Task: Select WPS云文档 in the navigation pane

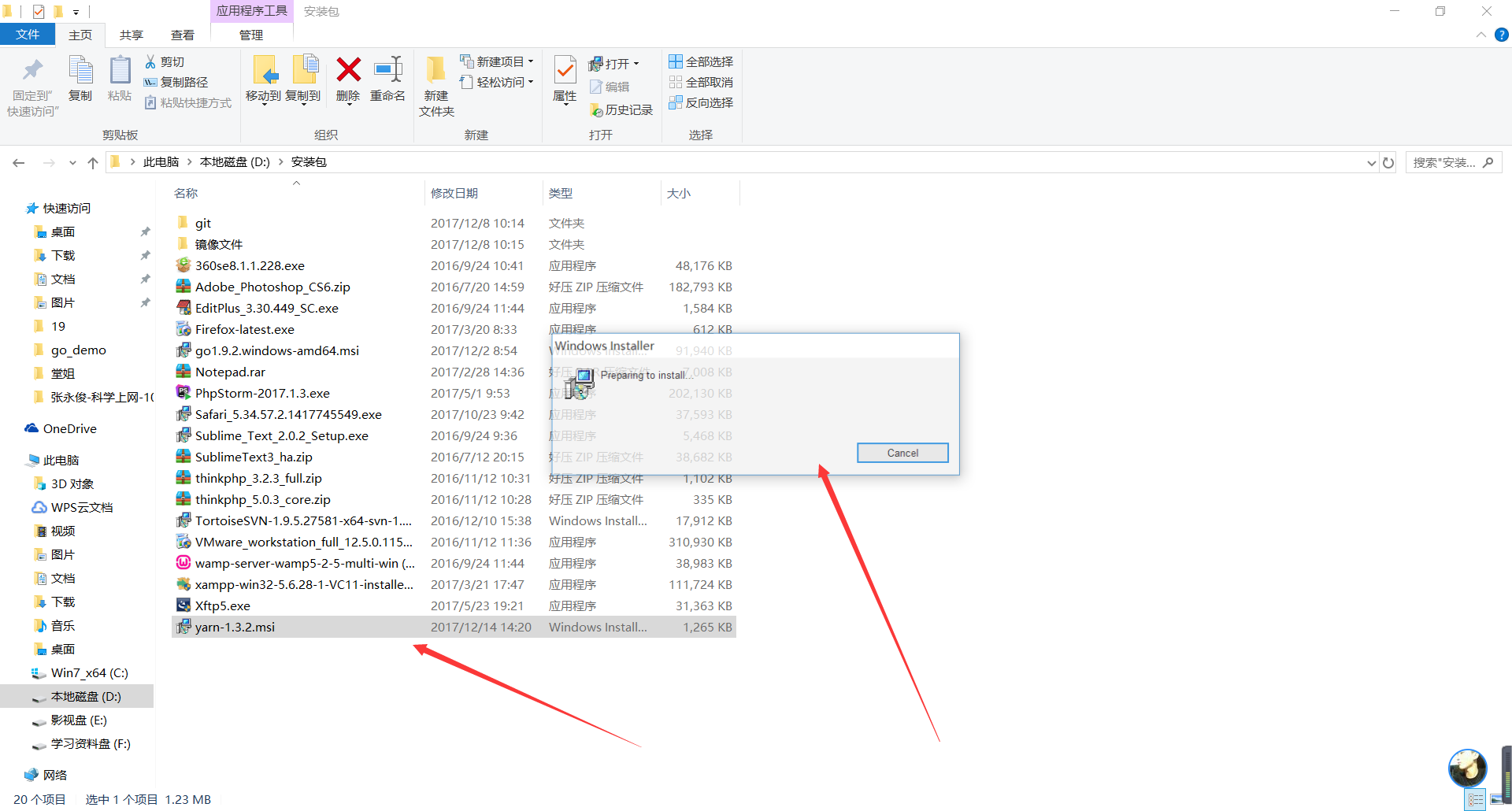Action: pyautogui.click(x=82, y=507)
